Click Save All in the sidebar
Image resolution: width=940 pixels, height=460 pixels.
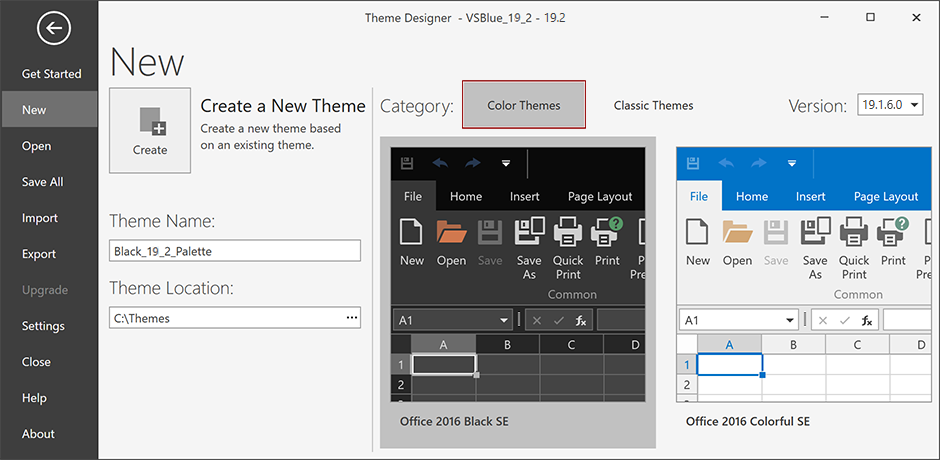click(x=49, y=182)
